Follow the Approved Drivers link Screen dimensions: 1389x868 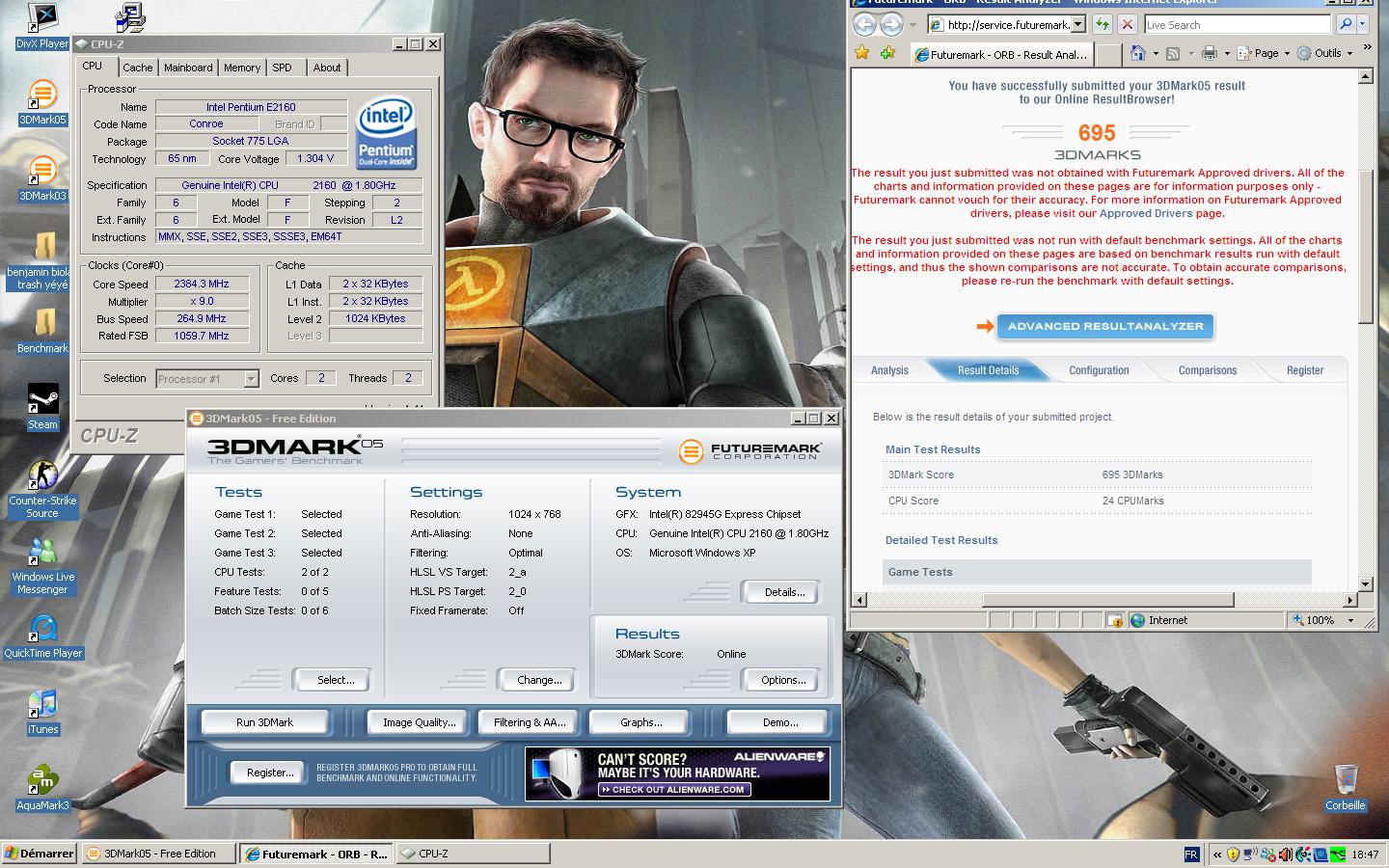(x=1145, y=213)
